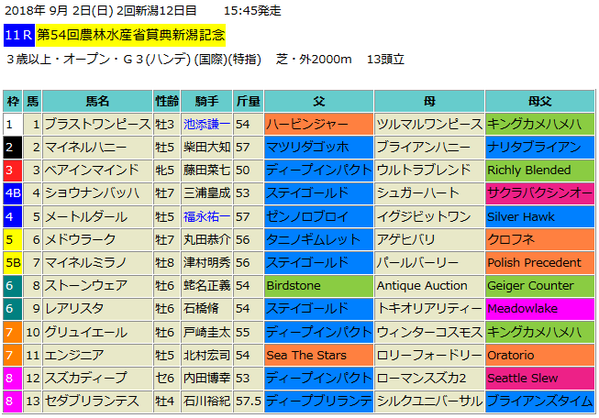
Task: Click the 母父 column header
Action: point(539,101)
